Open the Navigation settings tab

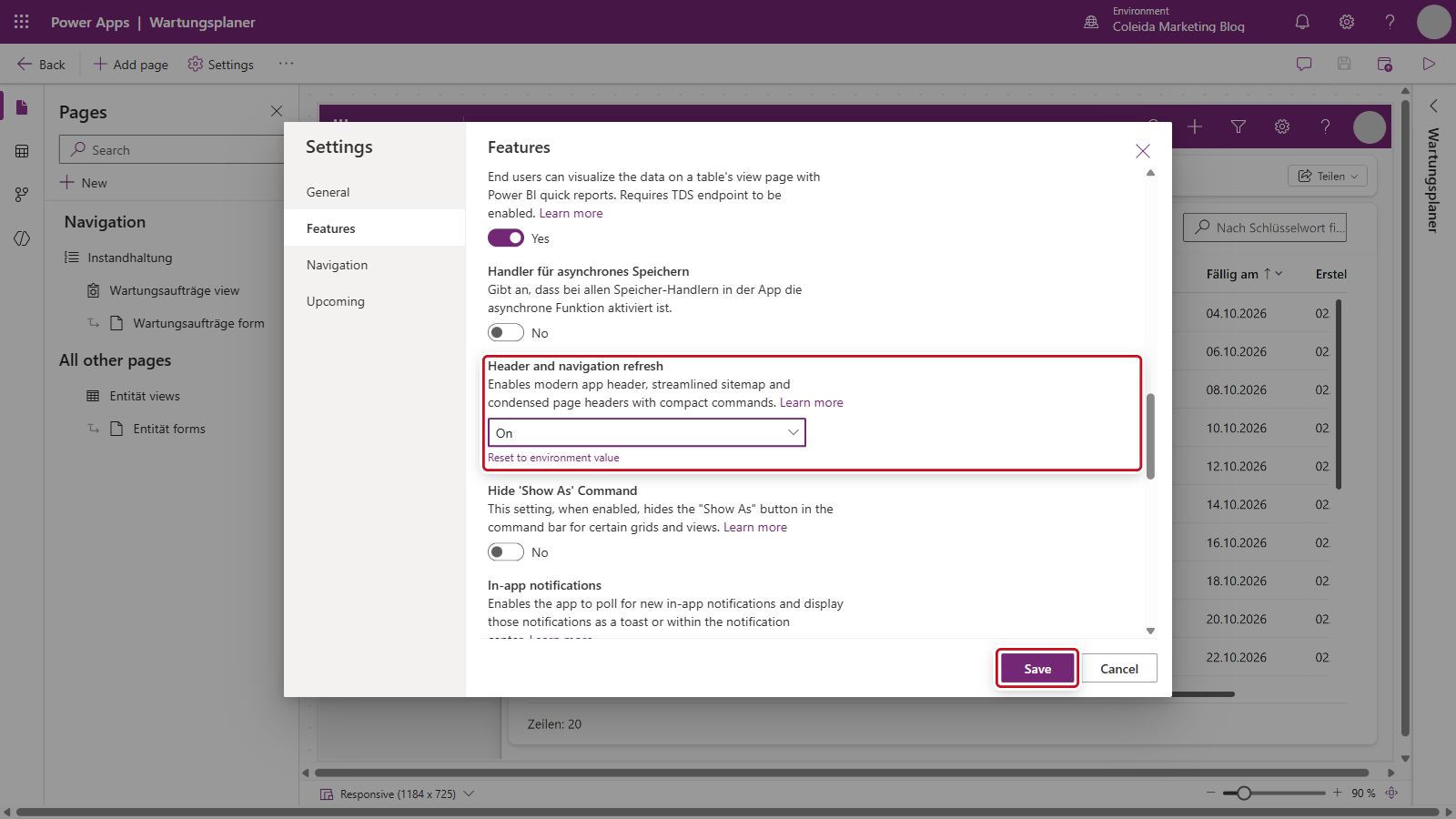coord(375,265)
